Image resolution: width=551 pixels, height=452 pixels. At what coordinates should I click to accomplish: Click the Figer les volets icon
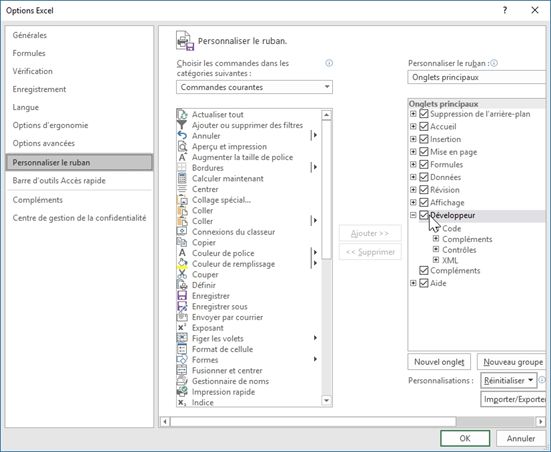click(x=182, y=338)
